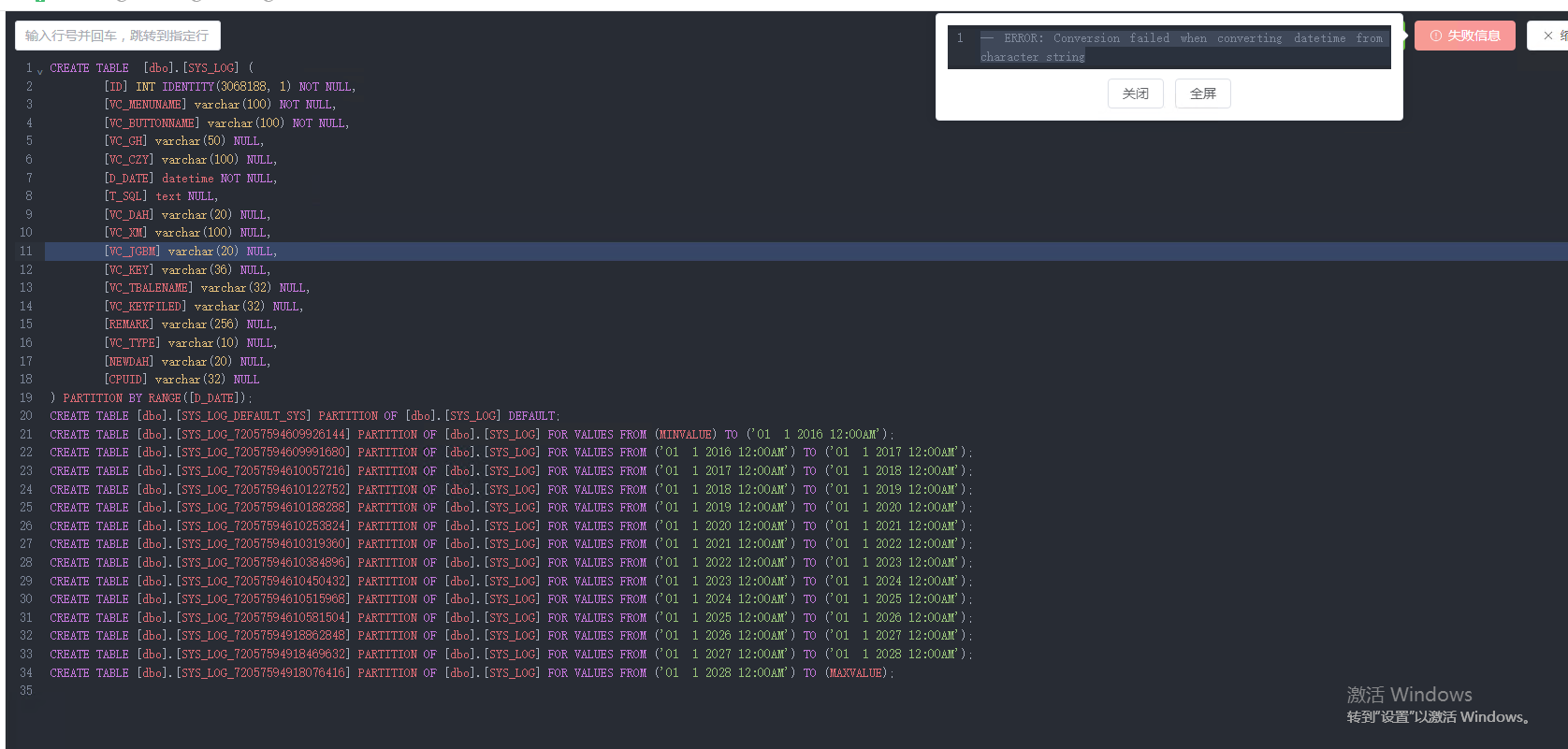The width and height of the screenshot is (1568, 749).
Task: Click line number 11 in the gutter
Action: (25, 252)
